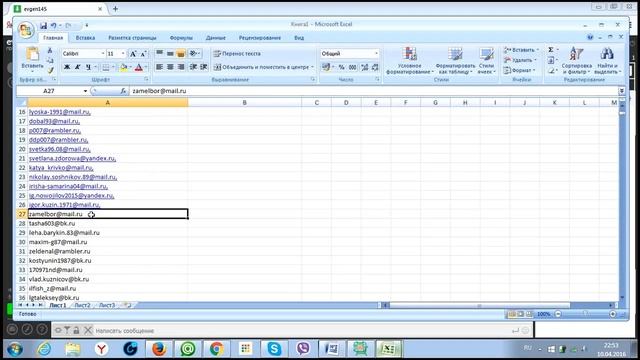Click the zoom slider in status bar
Image resolution: width=640 pixels, height=360 pixels.
(x=585, y=314)
